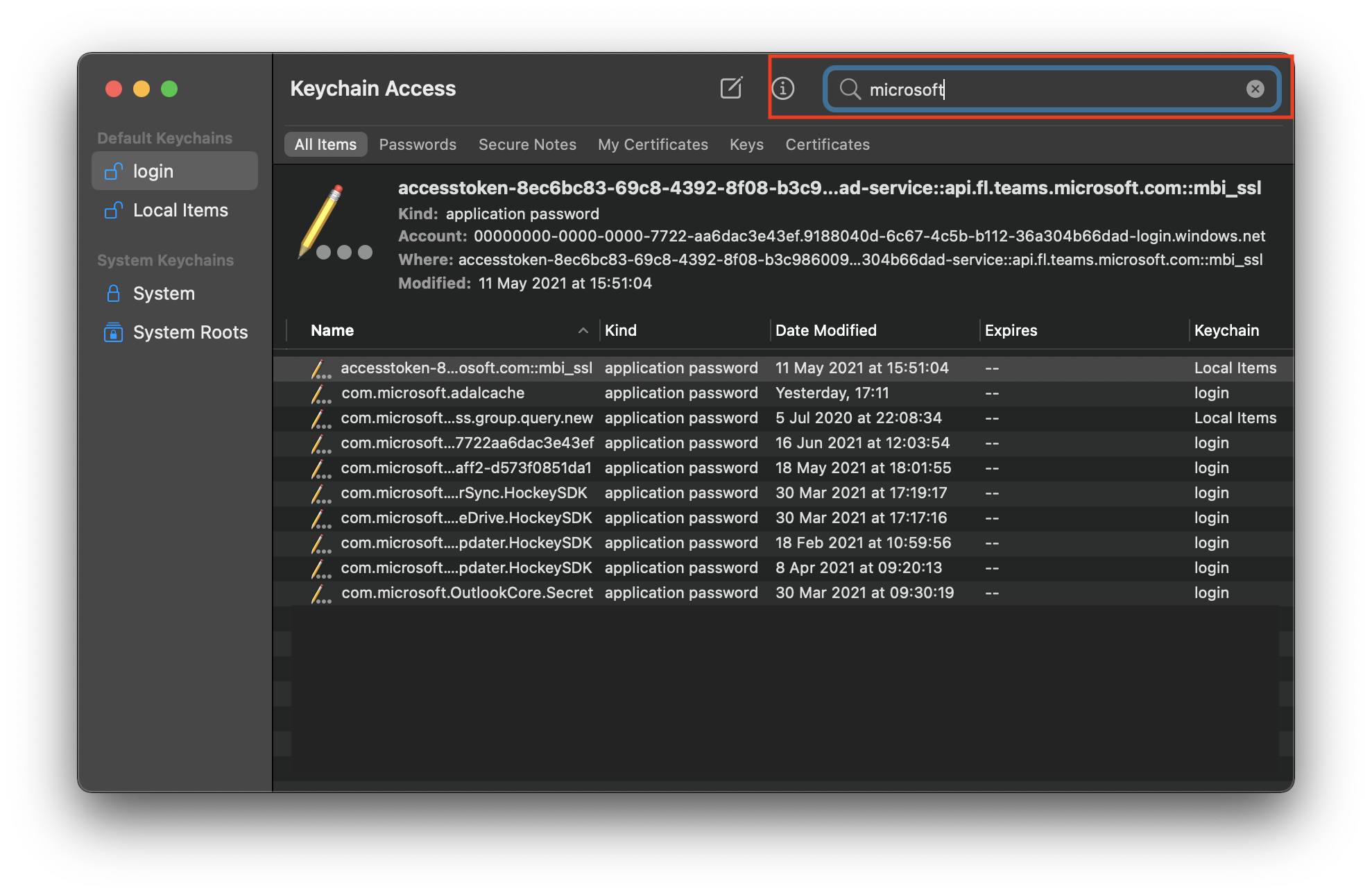Screen dimensions: 1372x895
Task: Select com.microsoft...7722aa6dac3e43ef row
Action: point(783,443)
